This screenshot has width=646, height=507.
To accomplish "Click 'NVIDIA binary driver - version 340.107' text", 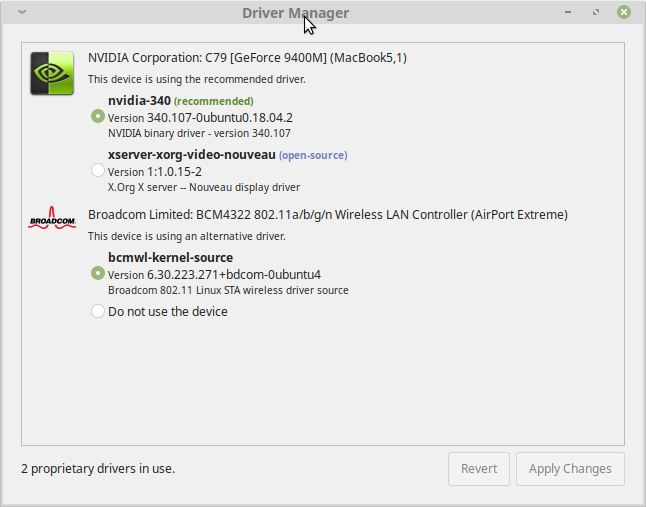I will point(199,133).
